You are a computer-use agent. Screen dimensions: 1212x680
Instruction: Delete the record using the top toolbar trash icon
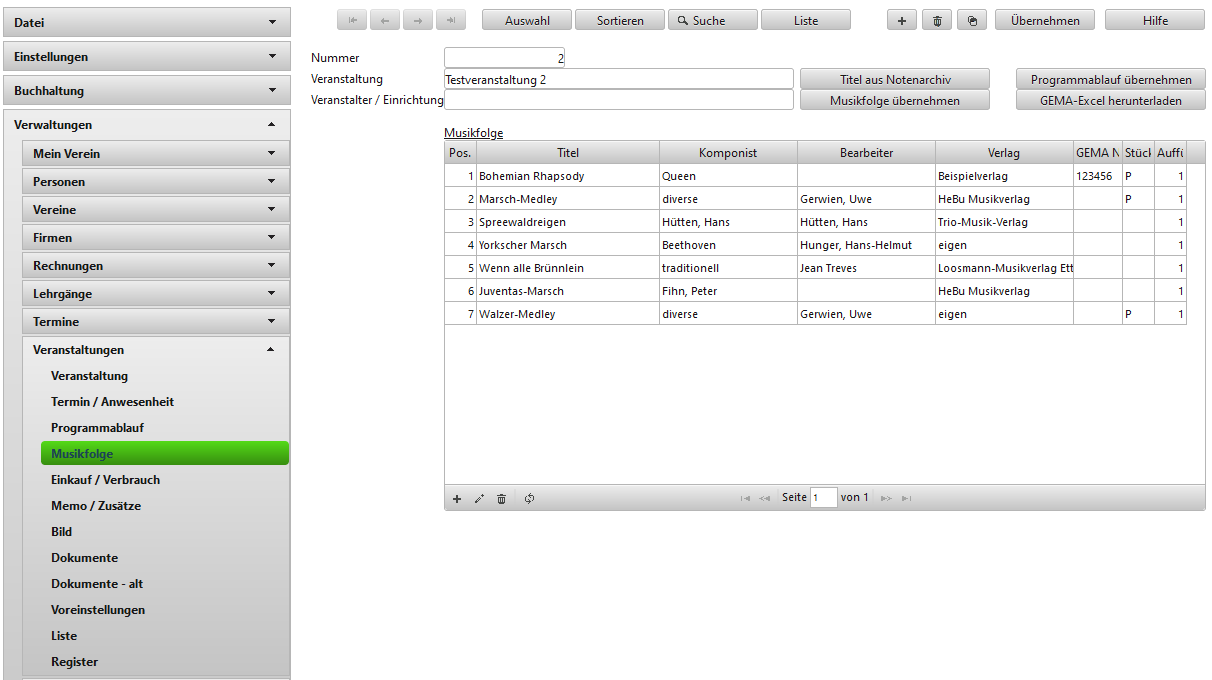tap(937, 20)
